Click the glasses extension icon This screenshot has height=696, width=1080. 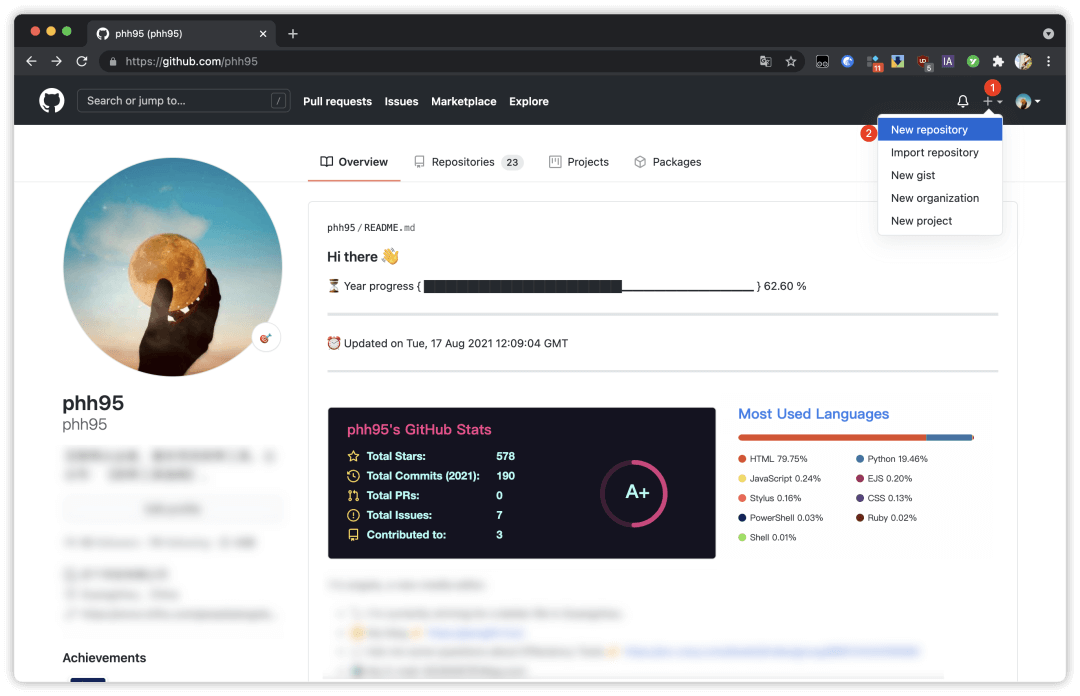coord(822,61)
